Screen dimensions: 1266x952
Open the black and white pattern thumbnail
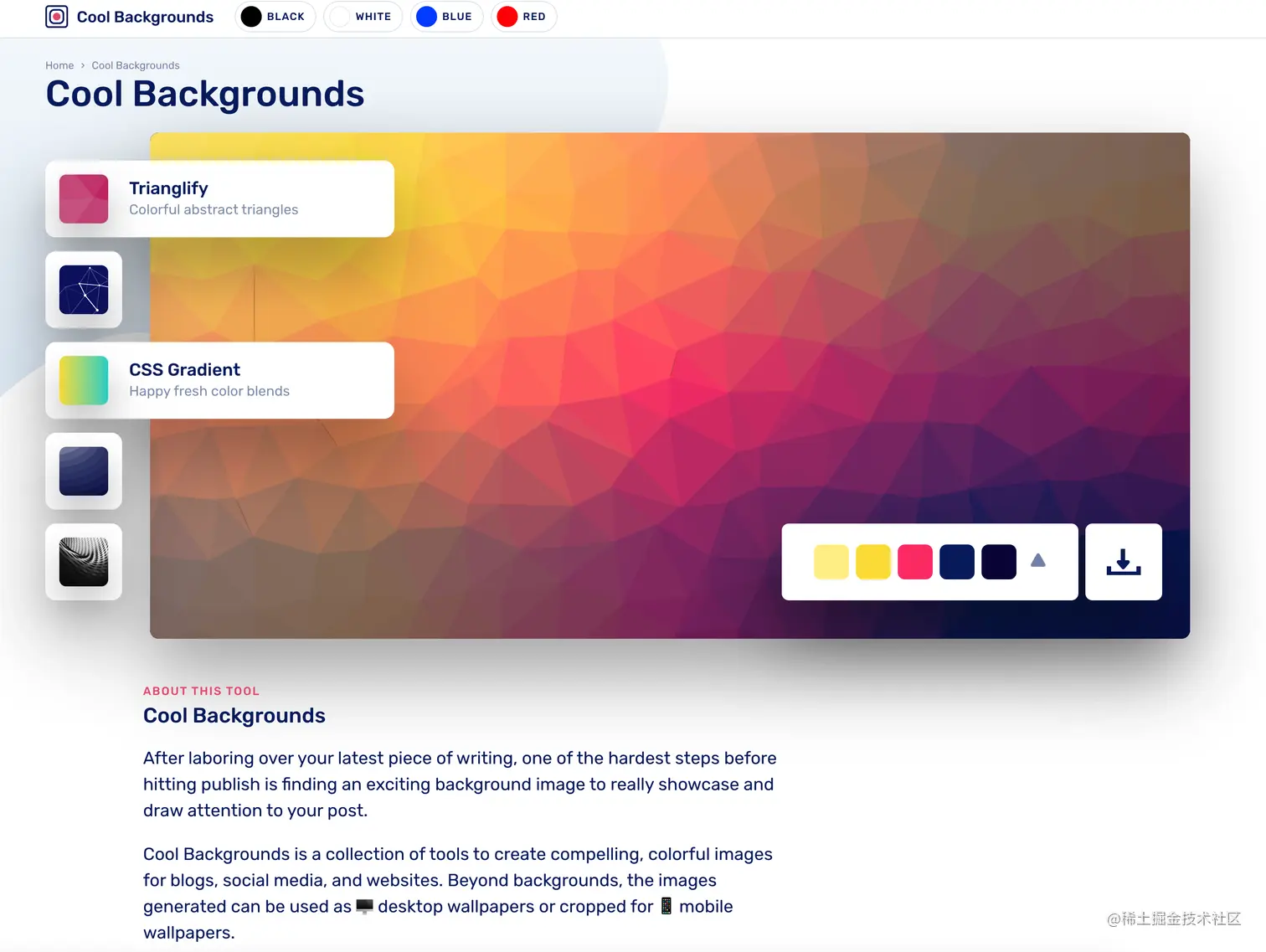(84, 562)
